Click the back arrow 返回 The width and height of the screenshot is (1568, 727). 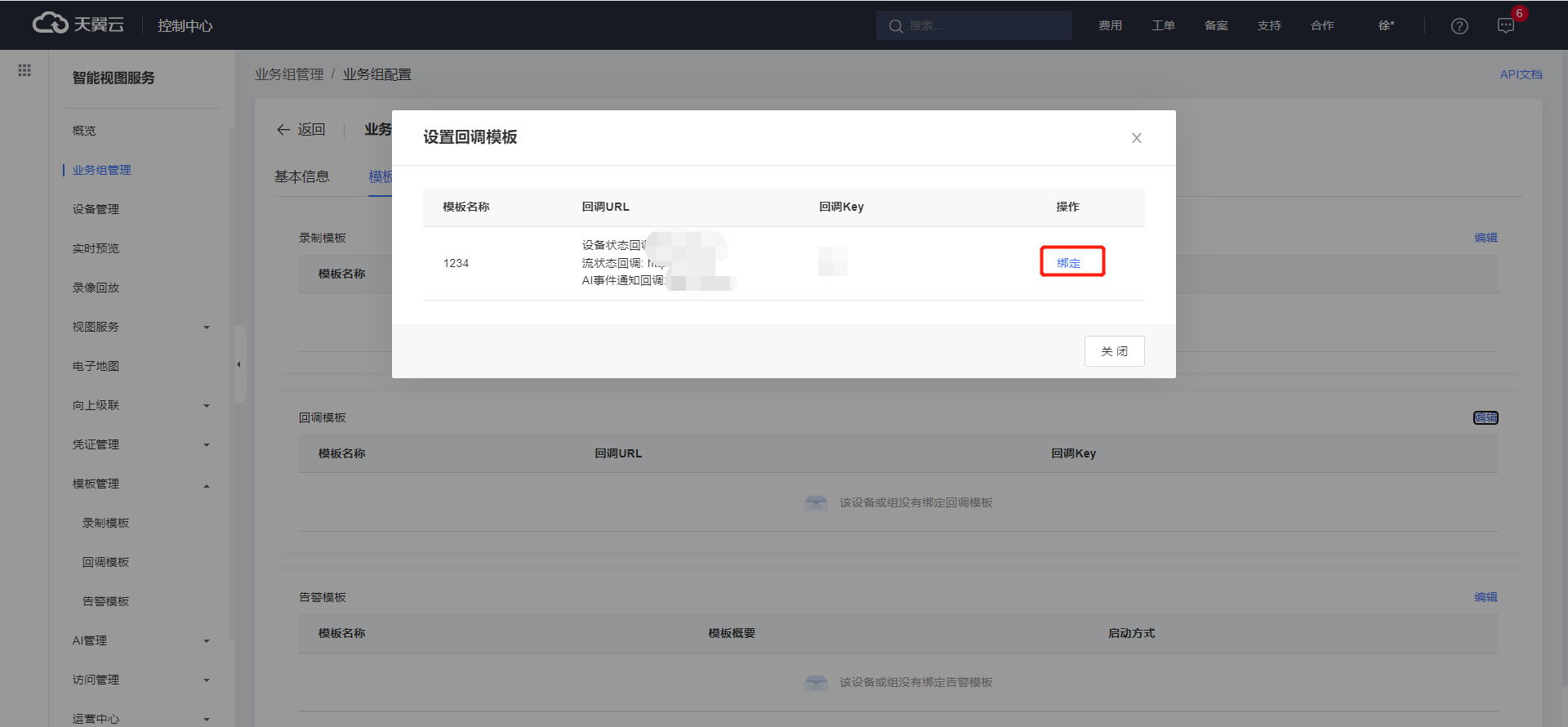click(301, 130)
